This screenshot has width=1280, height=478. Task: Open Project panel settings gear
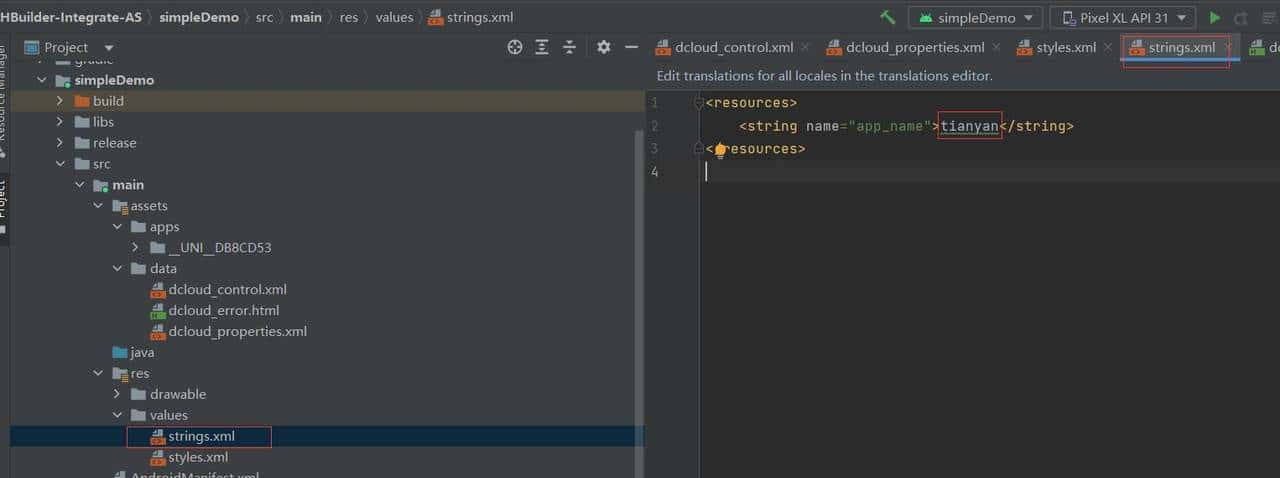603,47
